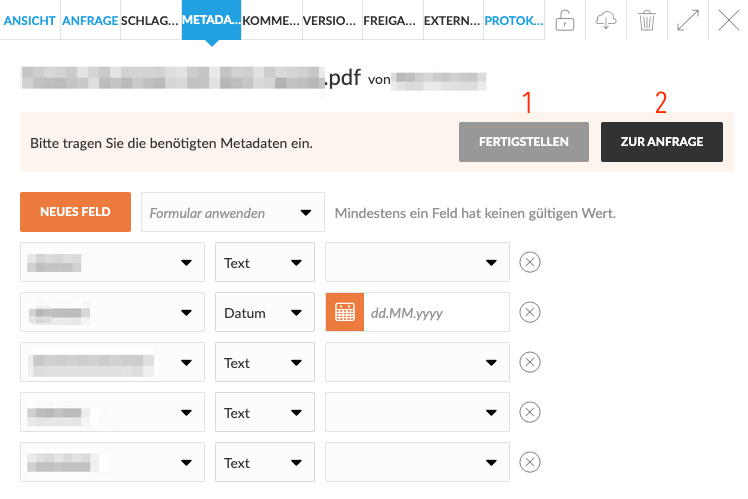Click the unlock padlock icon

click(x=565, y=21)
